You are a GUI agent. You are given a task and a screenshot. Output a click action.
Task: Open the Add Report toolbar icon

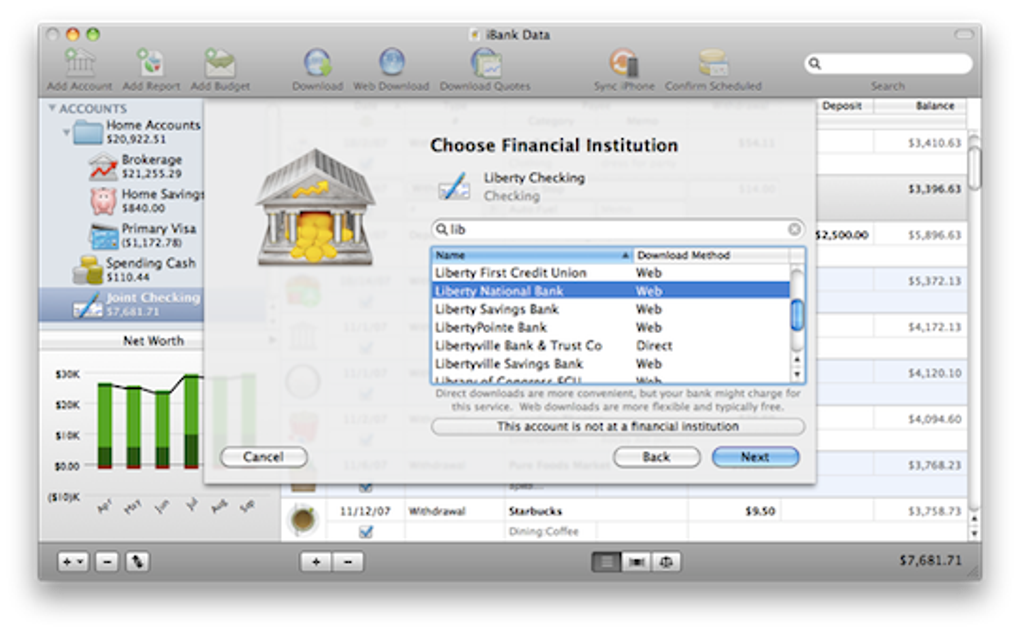click(x=150, y=63)
